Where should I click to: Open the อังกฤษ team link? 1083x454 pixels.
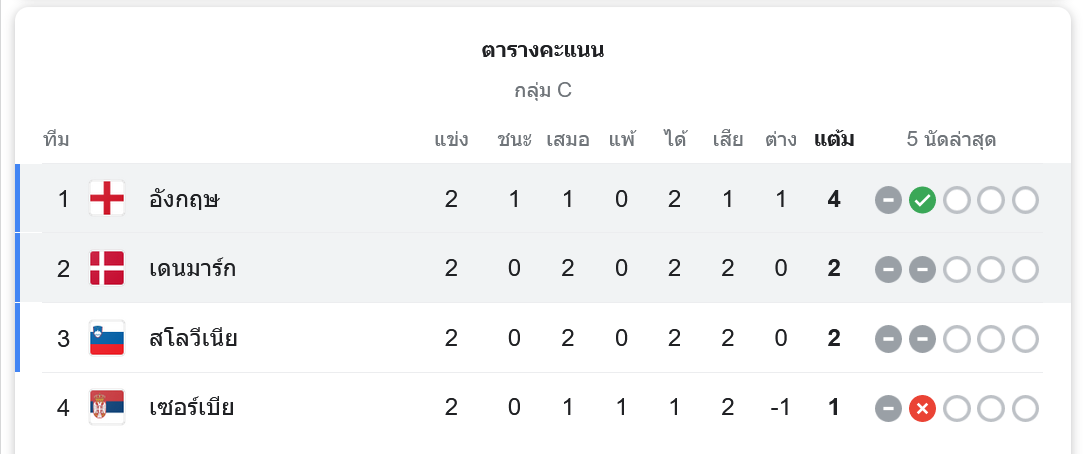tap(184, 199)
